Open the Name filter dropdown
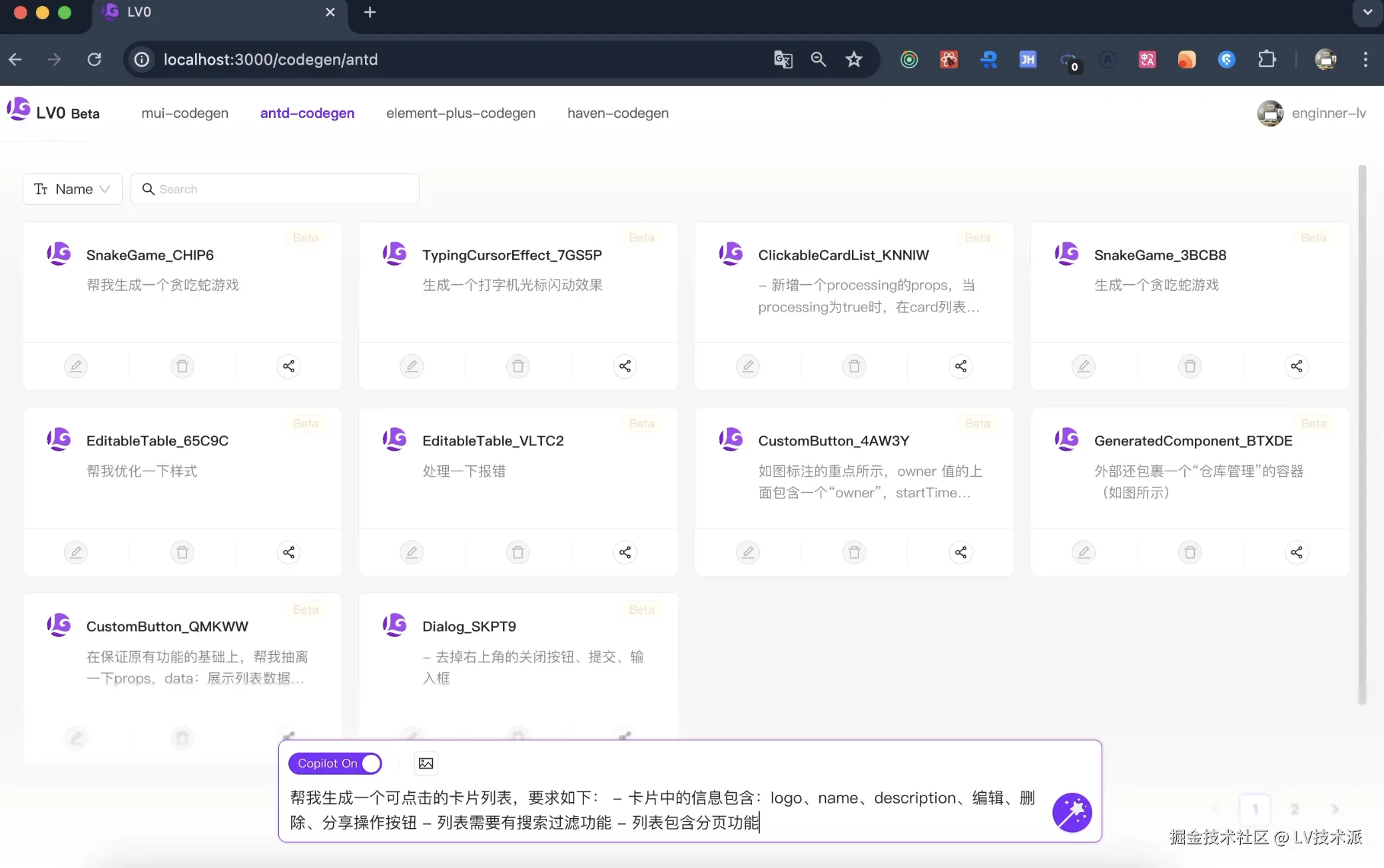This screenshot has height=868, width=1384. [x=72, y=189]
